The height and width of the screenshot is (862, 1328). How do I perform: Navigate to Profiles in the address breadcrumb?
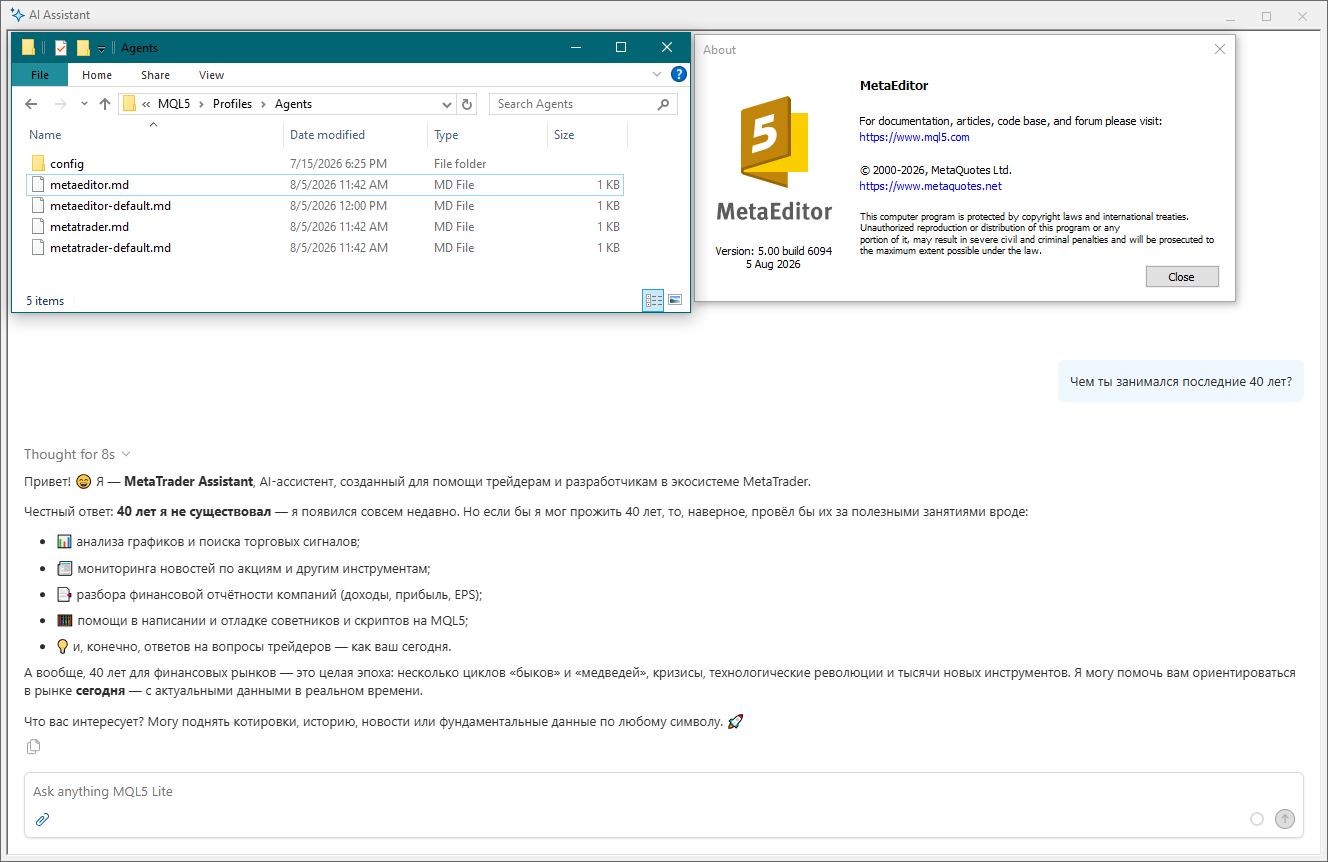coord(232,104)
